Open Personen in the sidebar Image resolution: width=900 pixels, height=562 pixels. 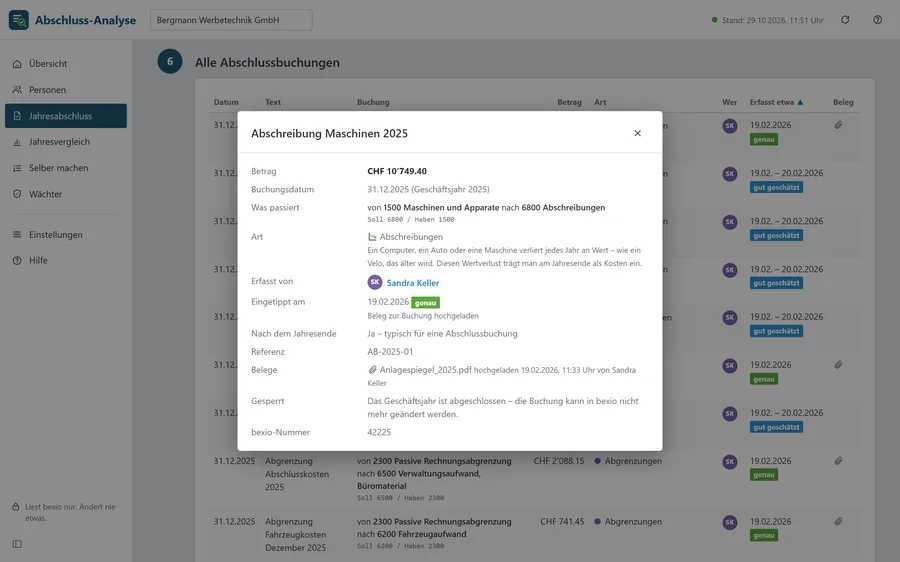66,90
